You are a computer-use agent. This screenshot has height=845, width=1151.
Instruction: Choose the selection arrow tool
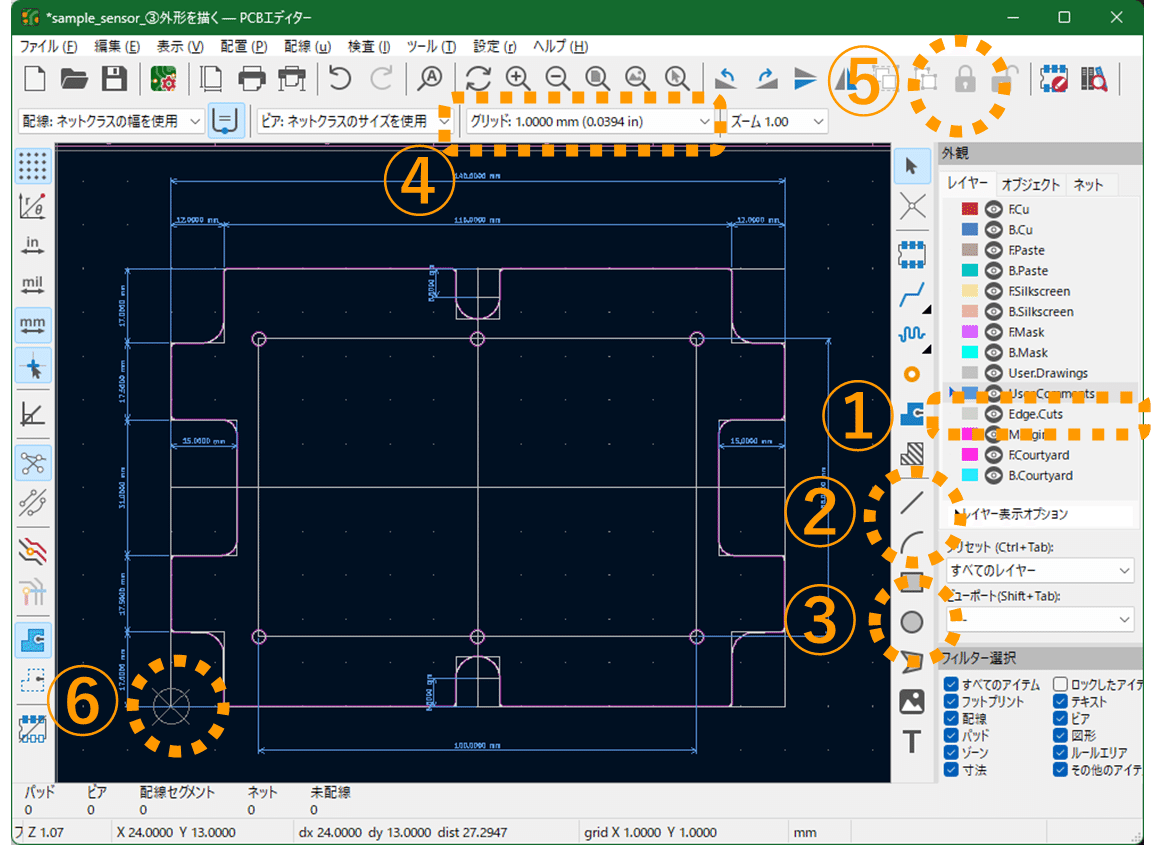[x=912, y=167]
